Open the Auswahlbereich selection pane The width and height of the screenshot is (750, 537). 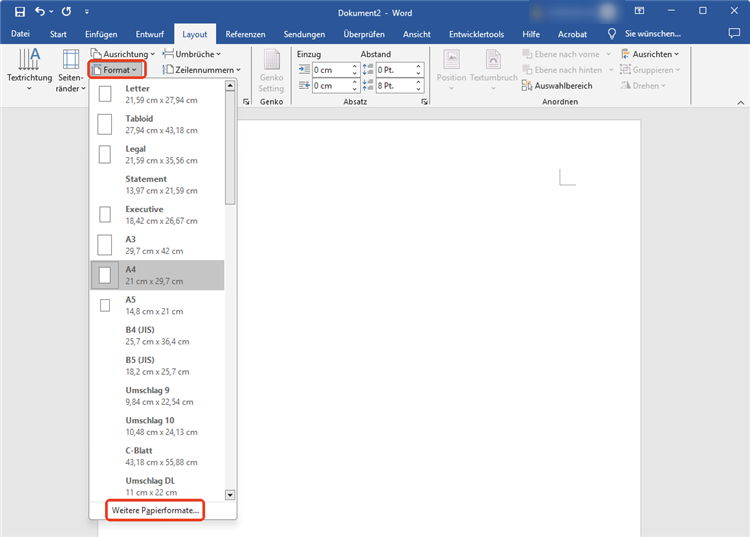pos(557,86)
